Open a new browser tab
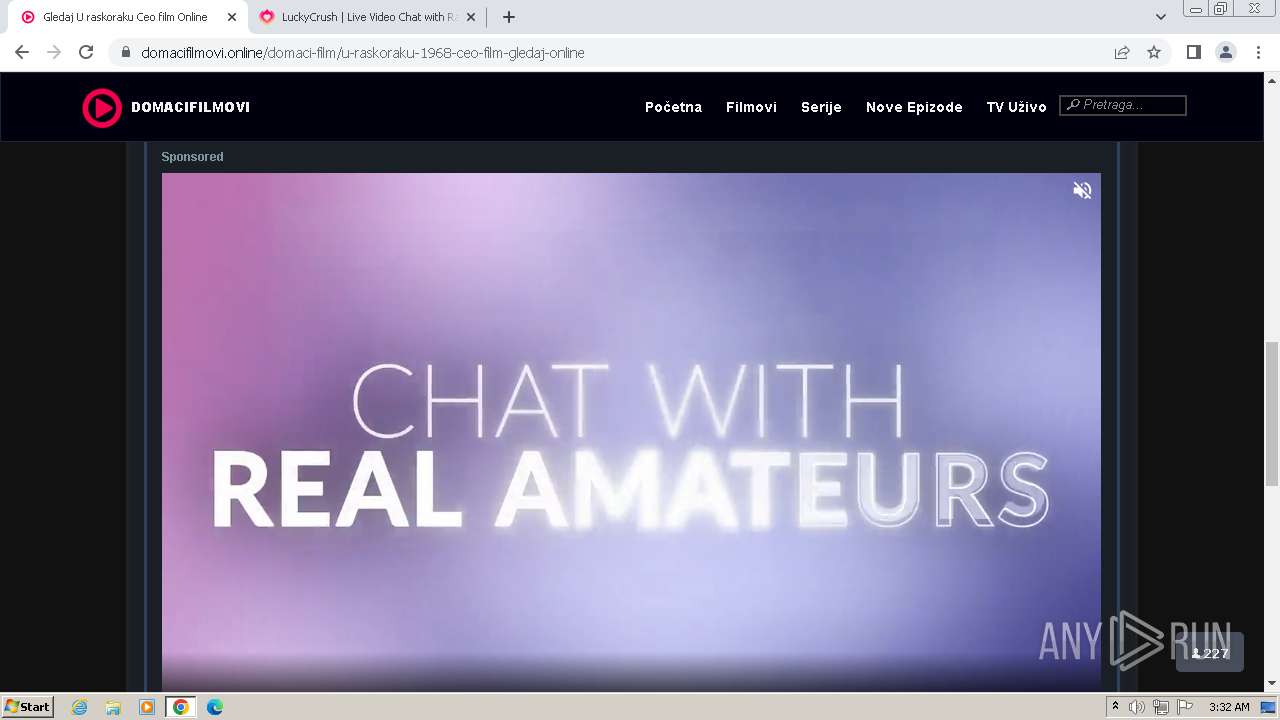 coord(509,17)
